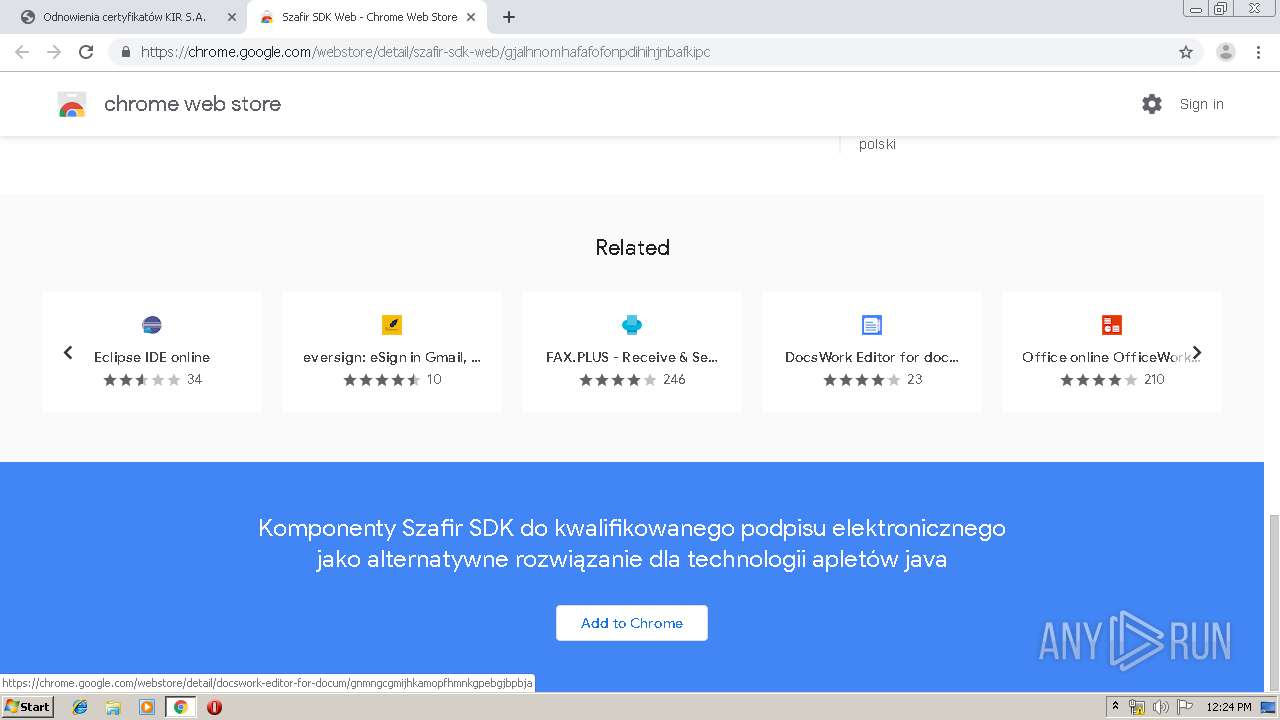Show next related extensions
This screenshot has width=1280, height=720.
click(1197, 352)
